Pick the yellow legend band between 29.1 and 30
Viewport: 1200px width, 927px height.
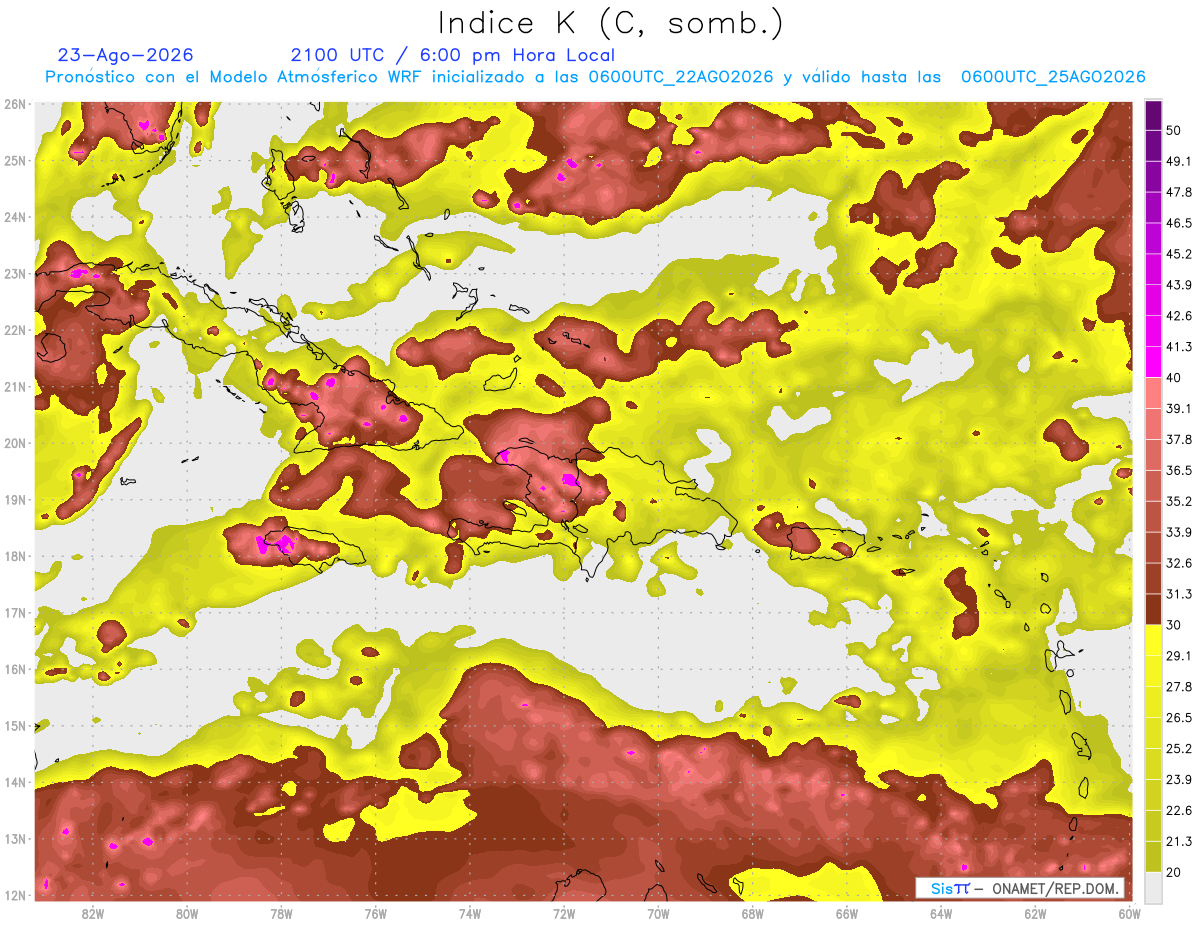point(1153,641)
